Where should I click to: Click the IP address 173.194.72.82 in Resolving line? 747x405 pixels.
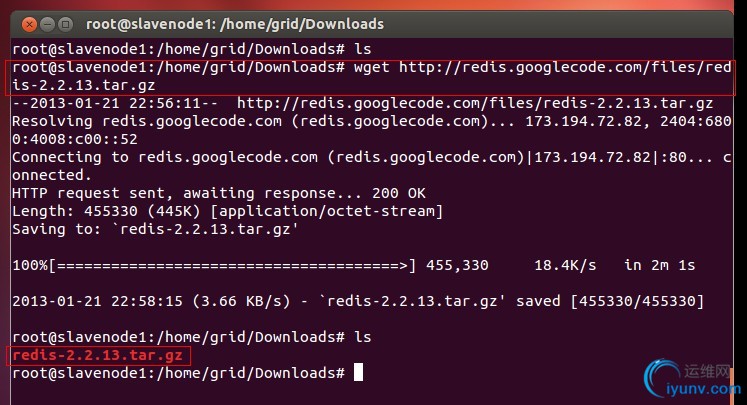[584, 121]
